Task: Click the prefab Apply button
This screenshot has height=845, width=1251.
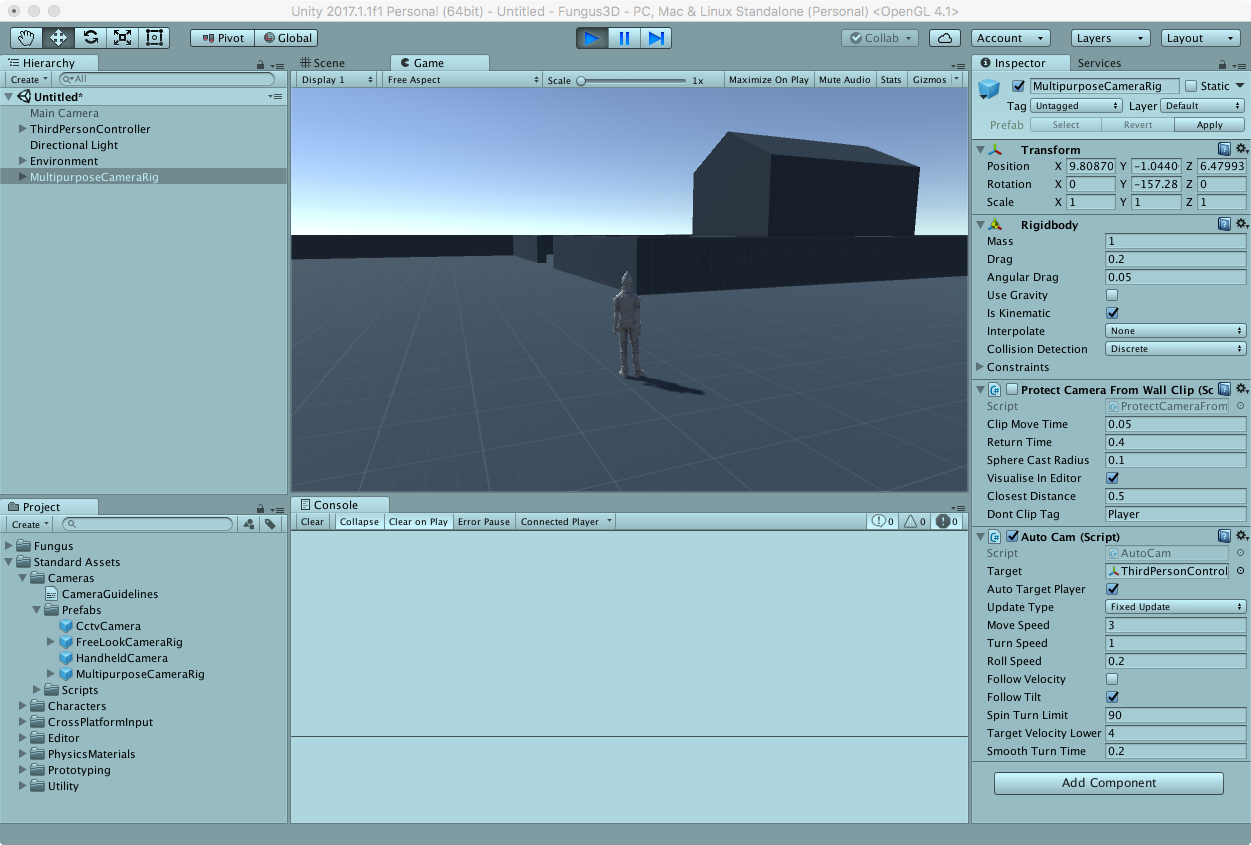Action: pyautogui.click(x=1209, y=125)
